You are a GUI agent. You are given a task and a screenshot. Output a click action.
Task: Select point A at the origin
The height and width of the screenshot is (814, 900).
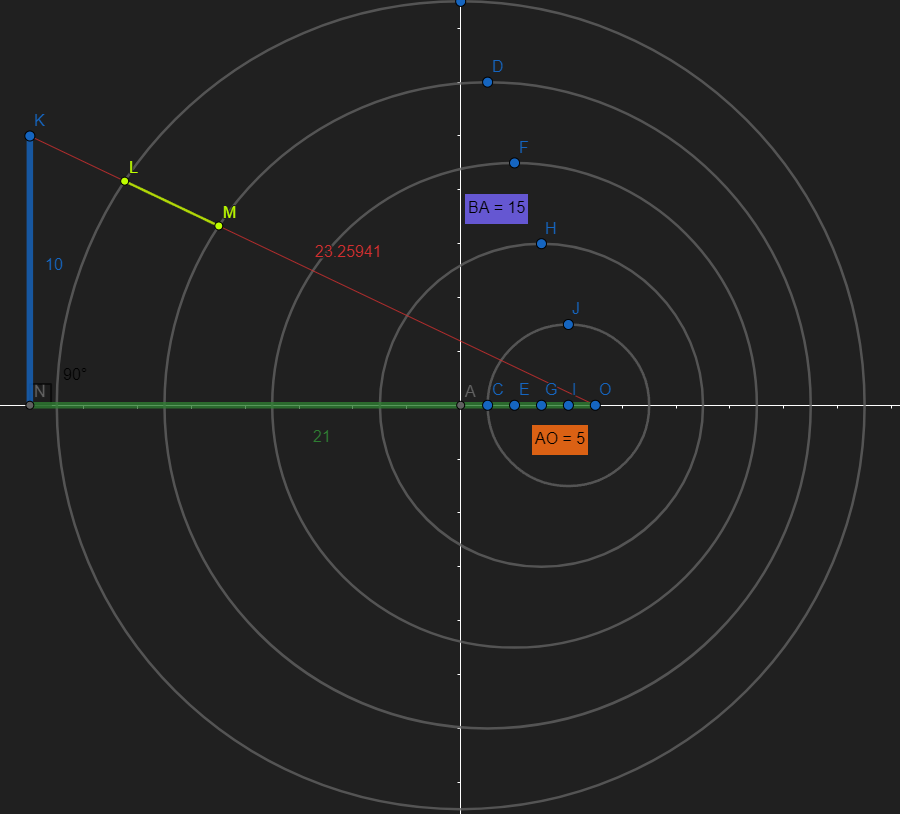[462, 404]
